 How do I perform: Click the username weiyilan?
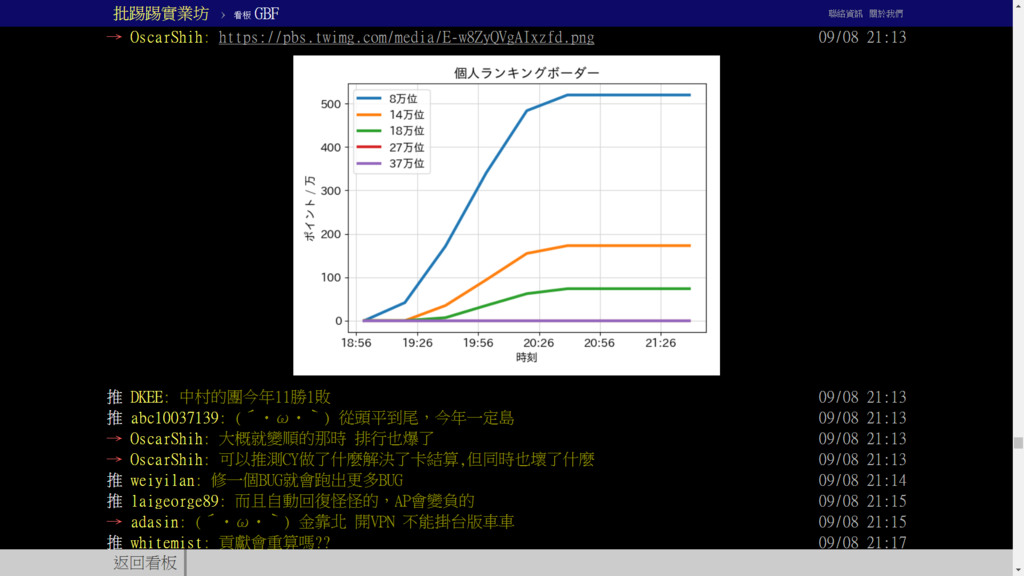point(162,481)
